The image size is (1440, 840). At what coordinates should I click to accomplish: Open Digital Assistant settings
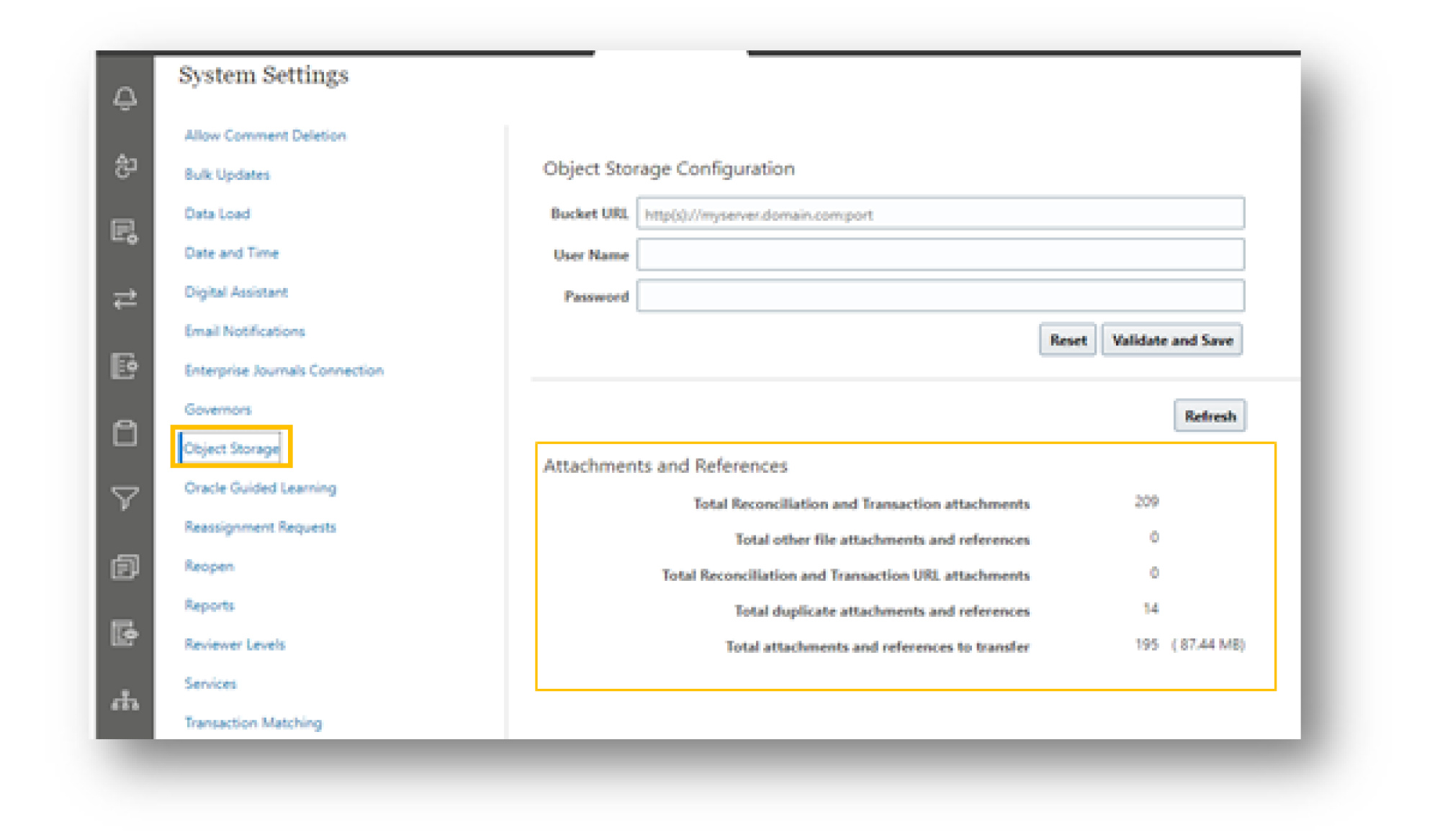(x=236, y=292)
